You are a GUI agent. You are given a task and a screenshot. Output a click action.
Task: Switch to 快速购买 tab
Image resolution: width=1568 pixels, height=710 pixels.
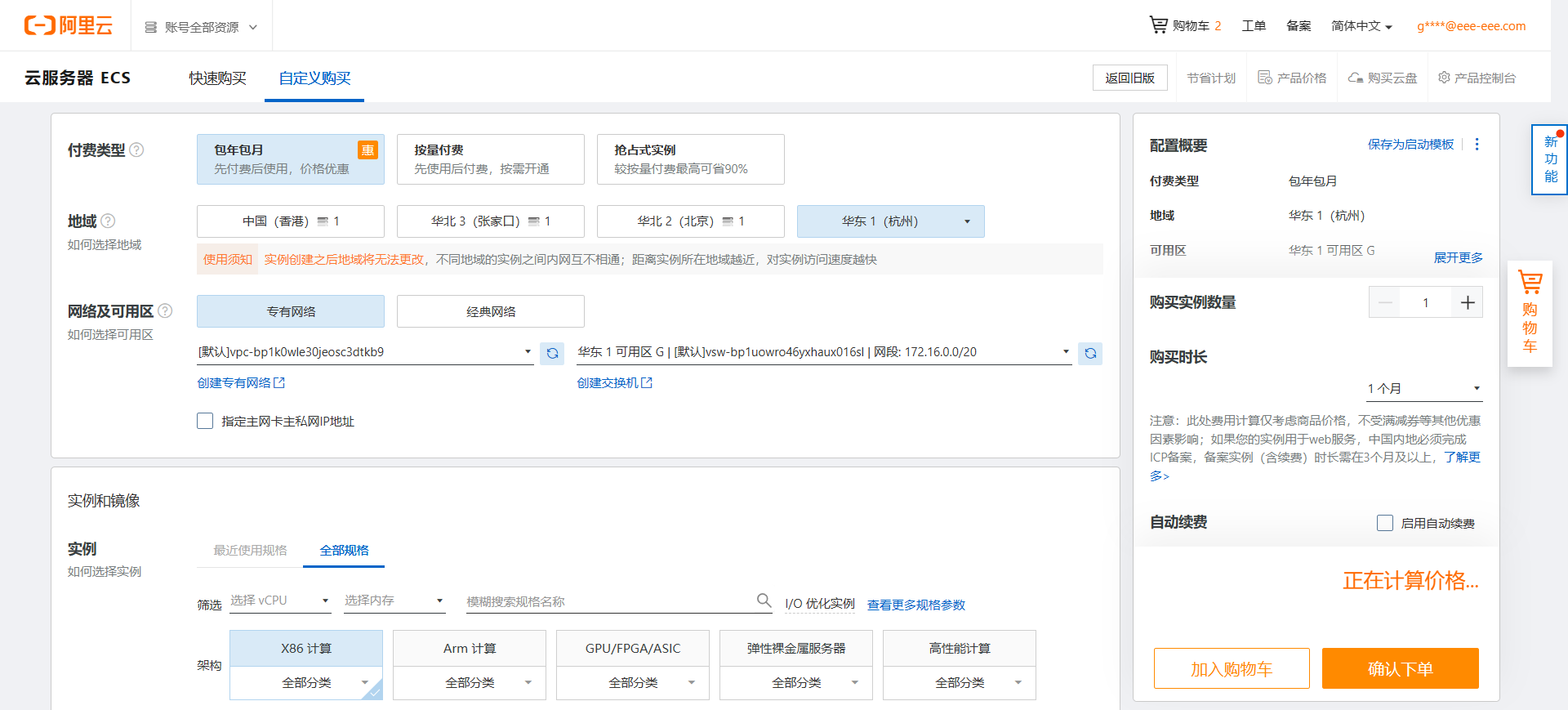217,78
